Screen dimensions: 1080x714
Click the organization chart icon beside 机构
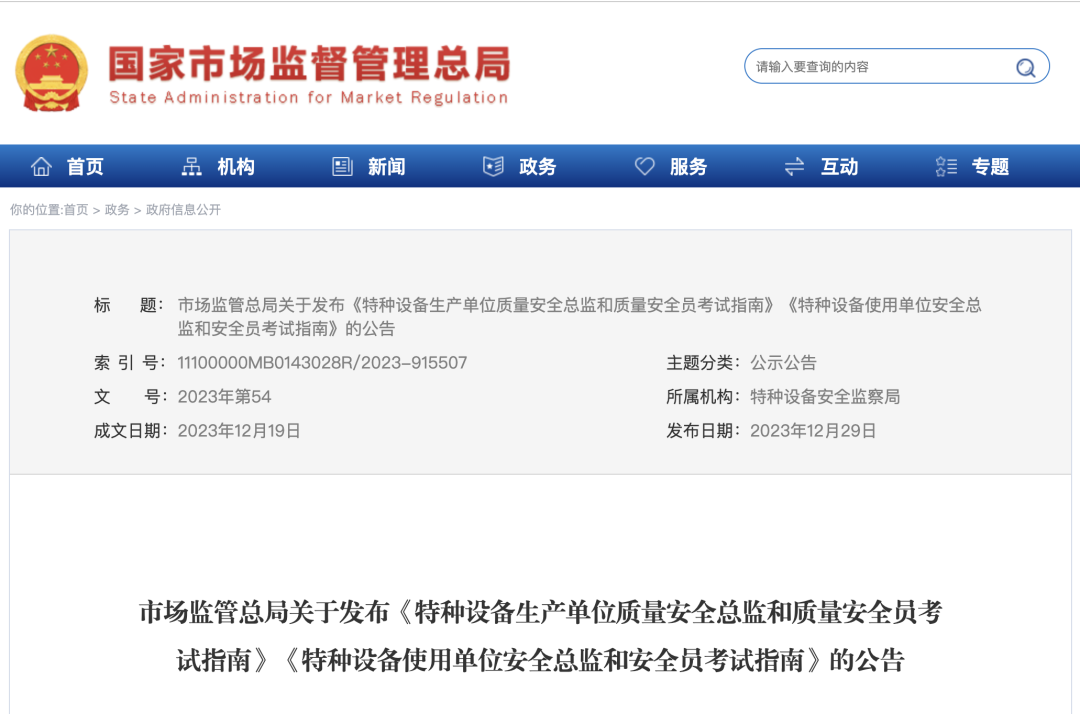tap(191, 167)
